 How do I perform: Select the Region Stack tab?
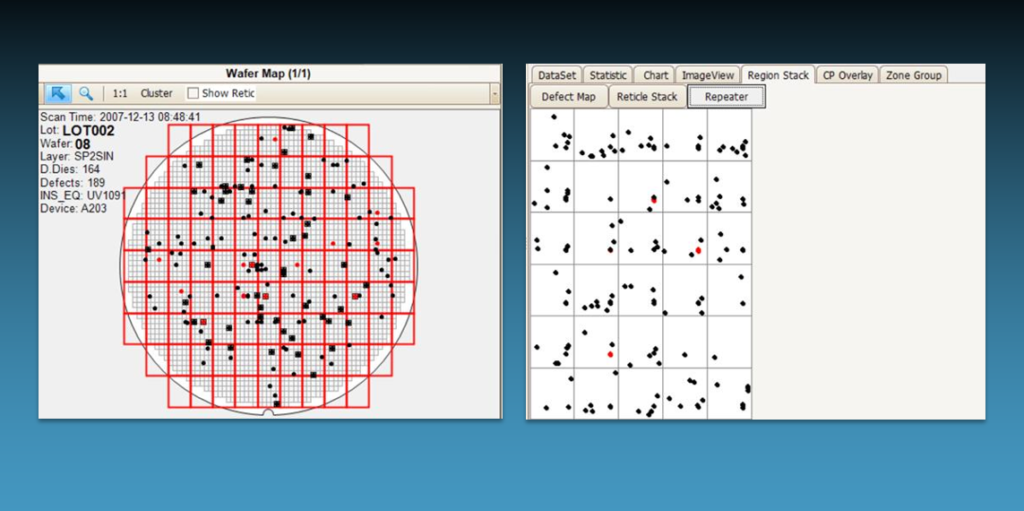(x=777, y=75)
